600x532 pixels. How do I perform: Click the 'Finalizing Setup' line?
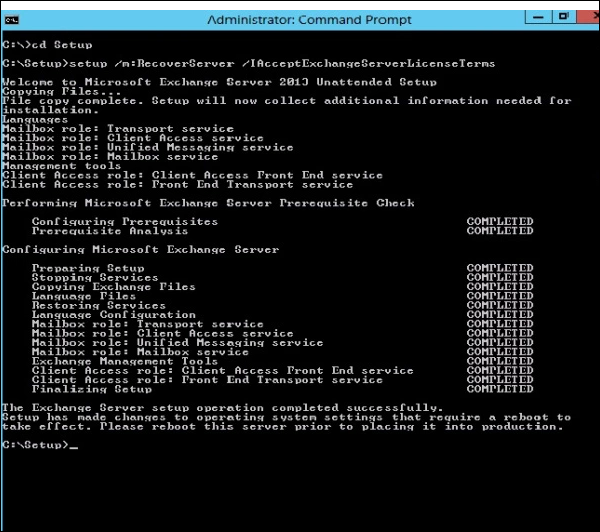point(92,389)
